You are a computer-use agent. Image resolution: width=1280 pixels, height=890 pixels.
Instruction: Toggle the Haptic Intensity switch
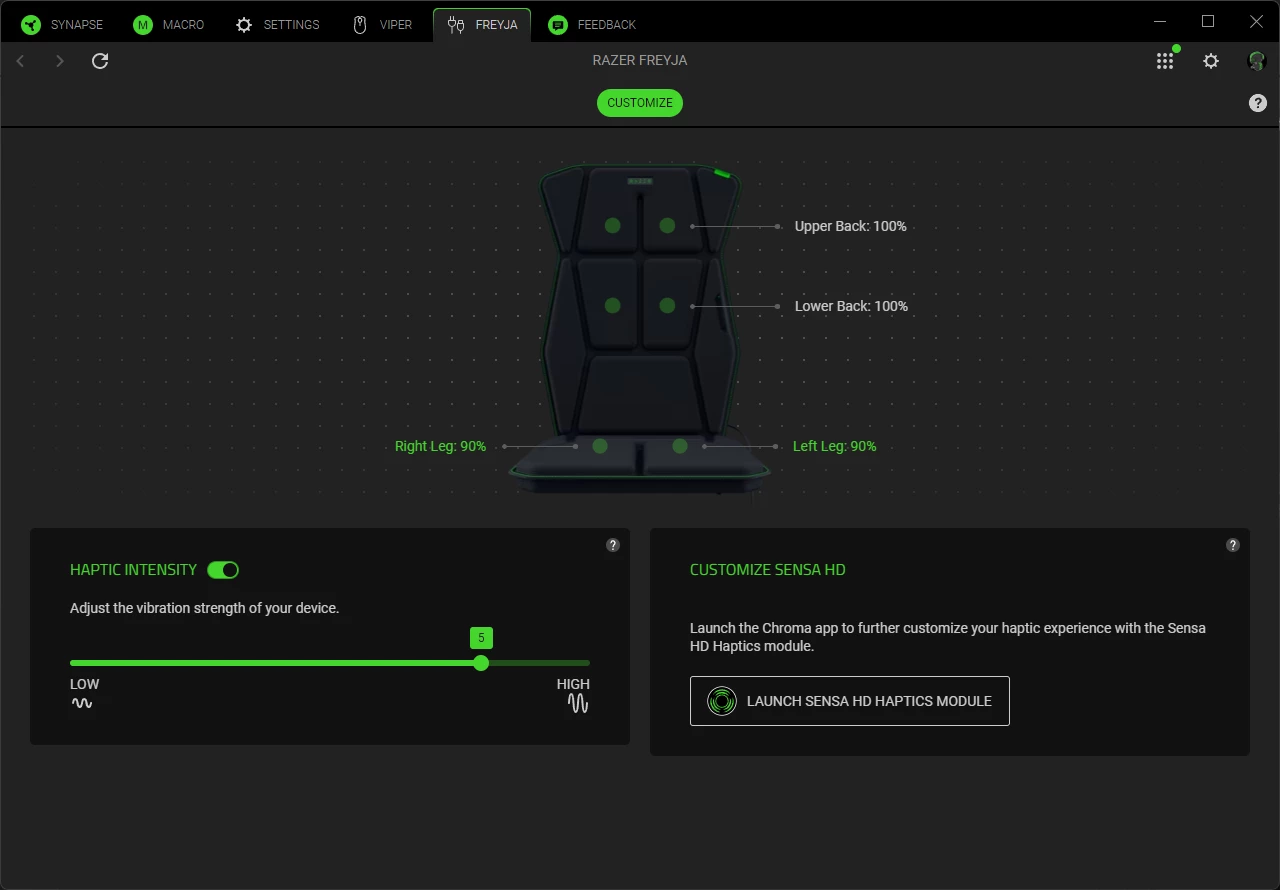tap(223, 570)
